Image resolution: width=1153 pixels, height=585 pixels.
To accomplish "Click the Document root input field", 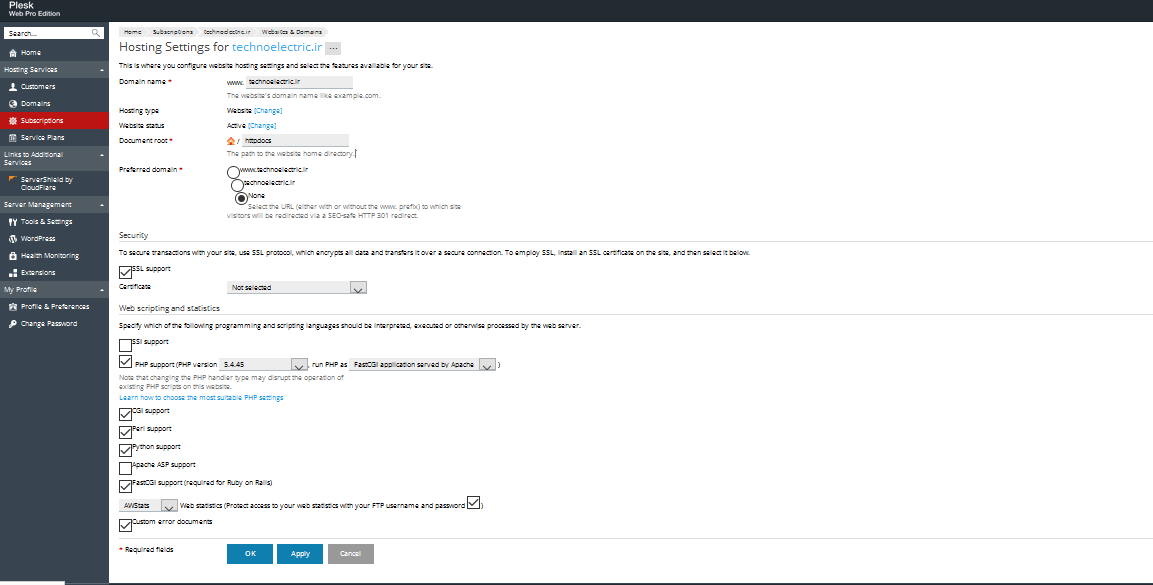I will pos(296,140).
